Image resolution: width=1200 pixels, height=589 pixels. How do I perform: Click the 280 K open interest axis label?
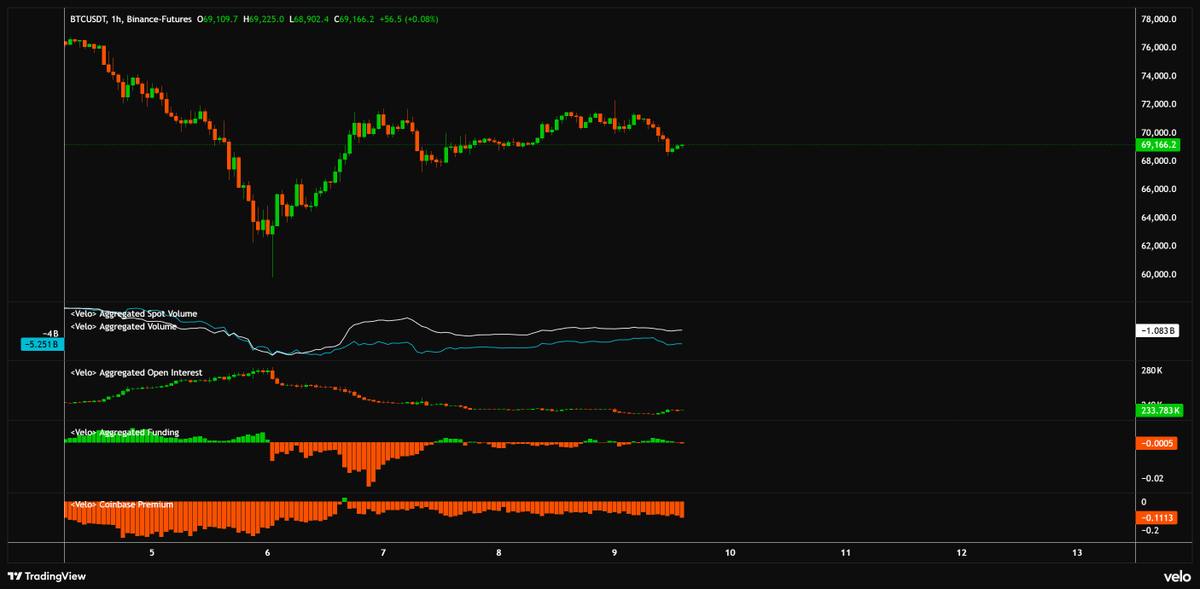[x=1152, y=371]
